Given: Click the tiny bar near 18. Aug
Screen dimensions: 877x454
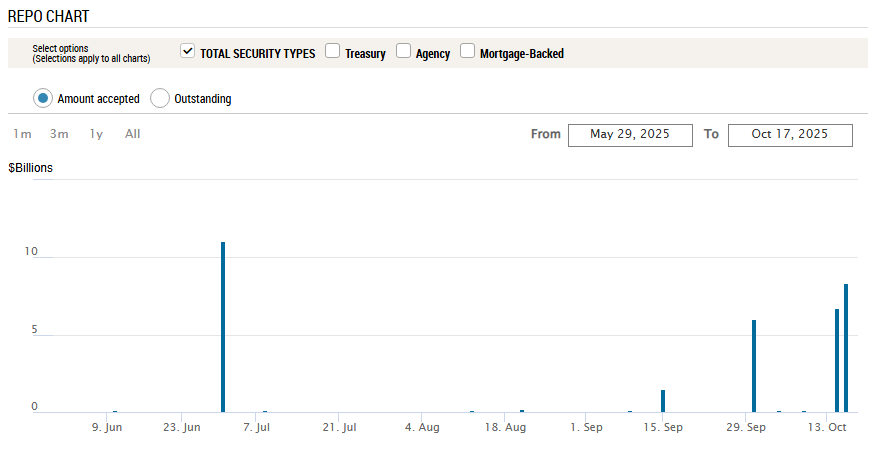Looking at the screenshot, I should tap(522, 411).
